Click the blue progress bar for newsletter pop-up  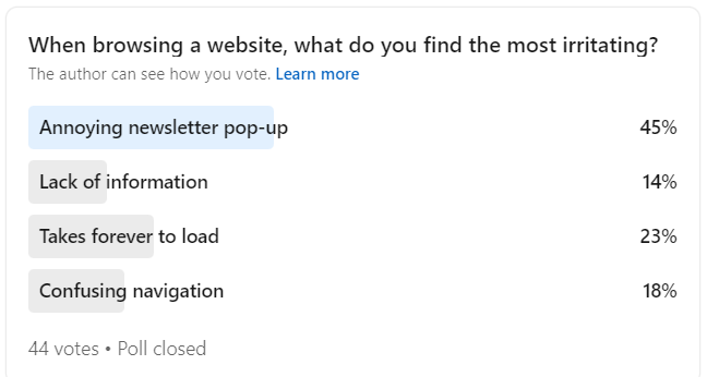click(x=151, y=128)
